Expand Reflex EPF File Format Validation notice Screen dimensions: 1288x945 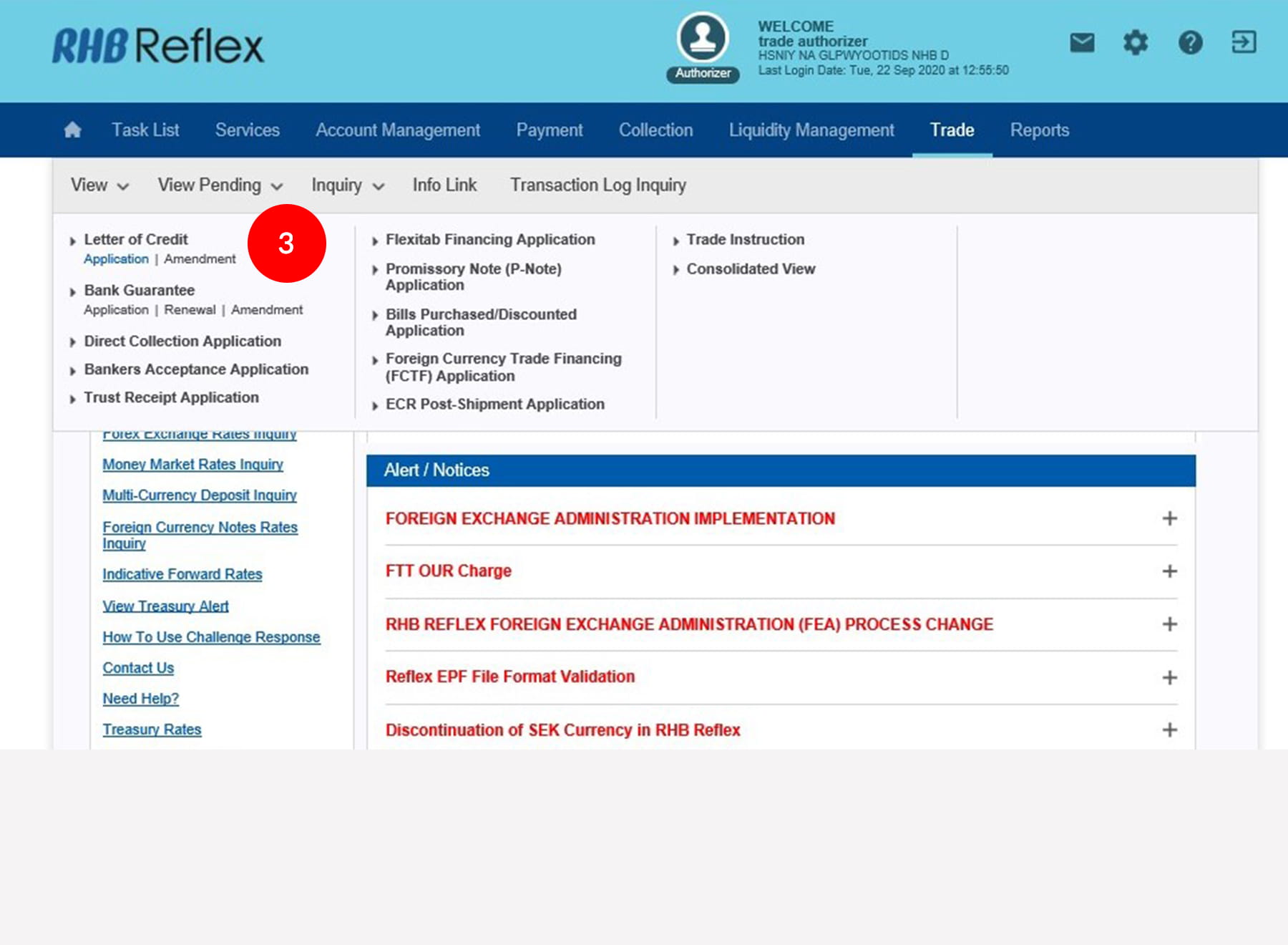point(1169,677)
